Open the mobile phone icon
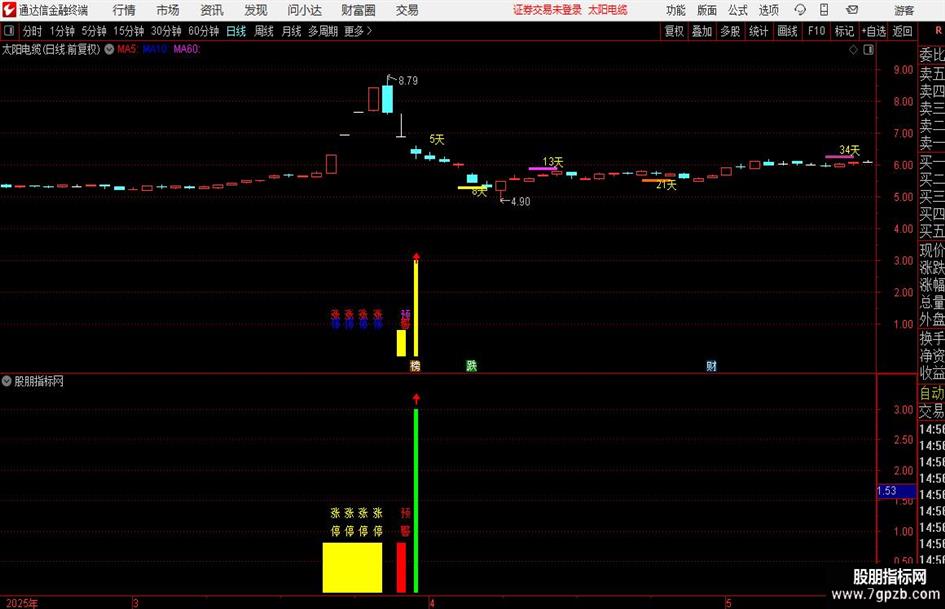The height and width of the screenshot is (609, 945). coord(824,10)
